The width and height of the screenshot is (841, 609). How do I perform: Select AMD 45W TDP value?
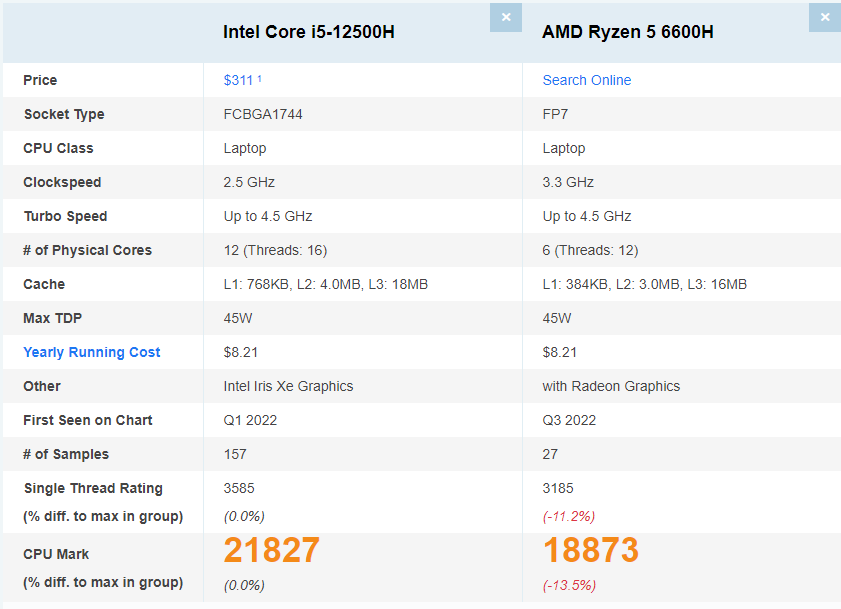pos(557,319)
